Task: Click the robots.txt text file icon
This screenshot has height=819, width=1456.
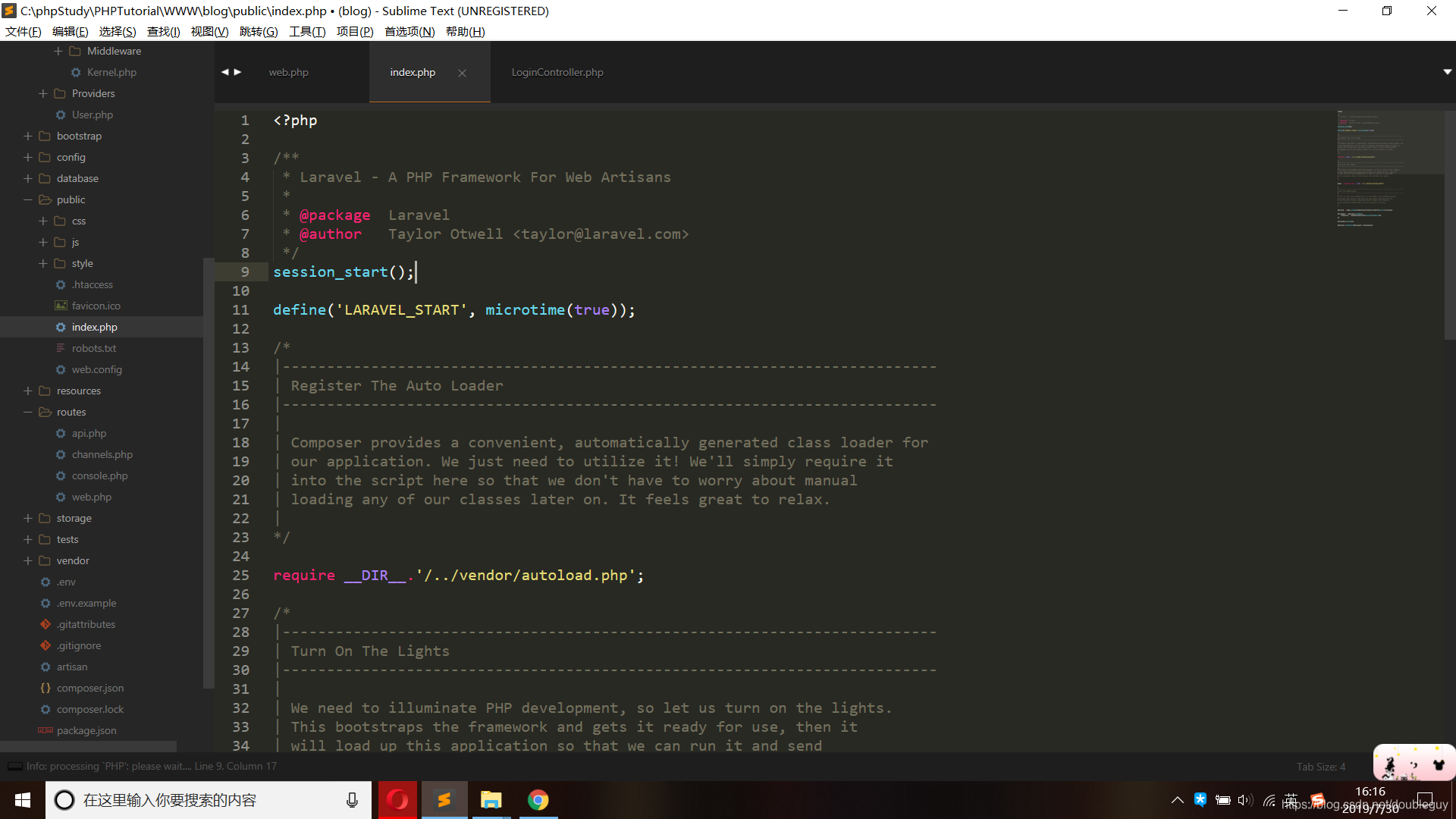Action: coord(61,348)
